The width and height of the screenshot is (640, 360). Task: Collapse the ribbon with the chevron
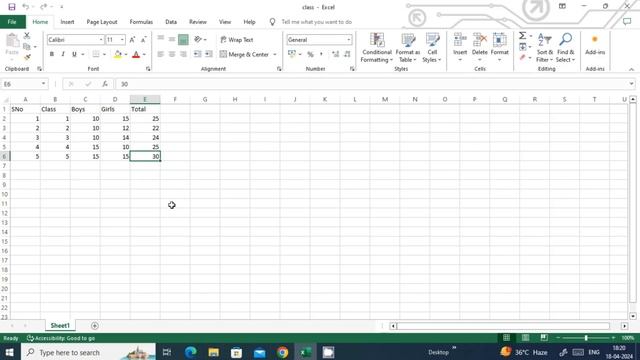click(x=631, y=69)
